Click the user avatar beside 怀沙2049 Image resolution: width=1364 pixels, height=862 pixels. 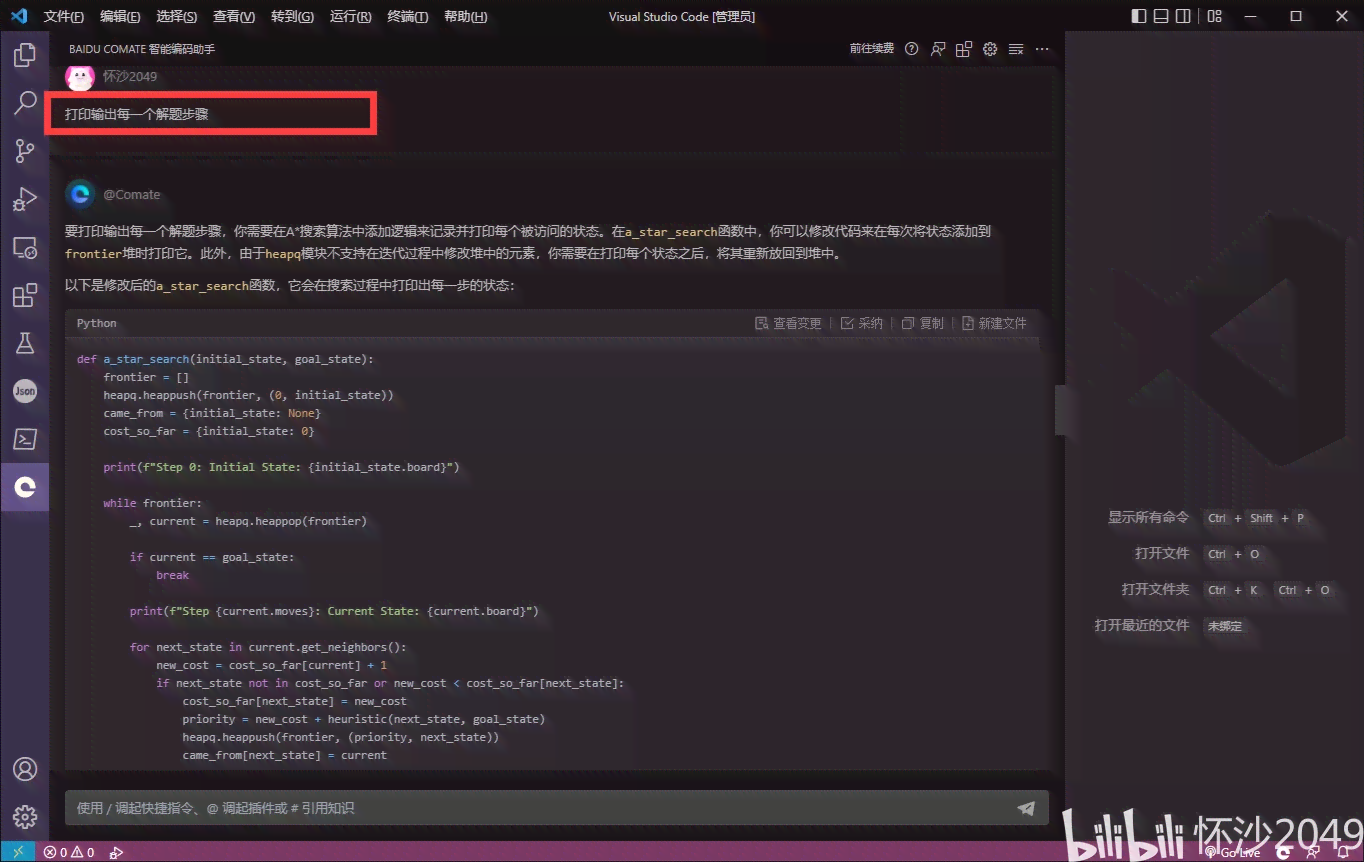[80, 76]
